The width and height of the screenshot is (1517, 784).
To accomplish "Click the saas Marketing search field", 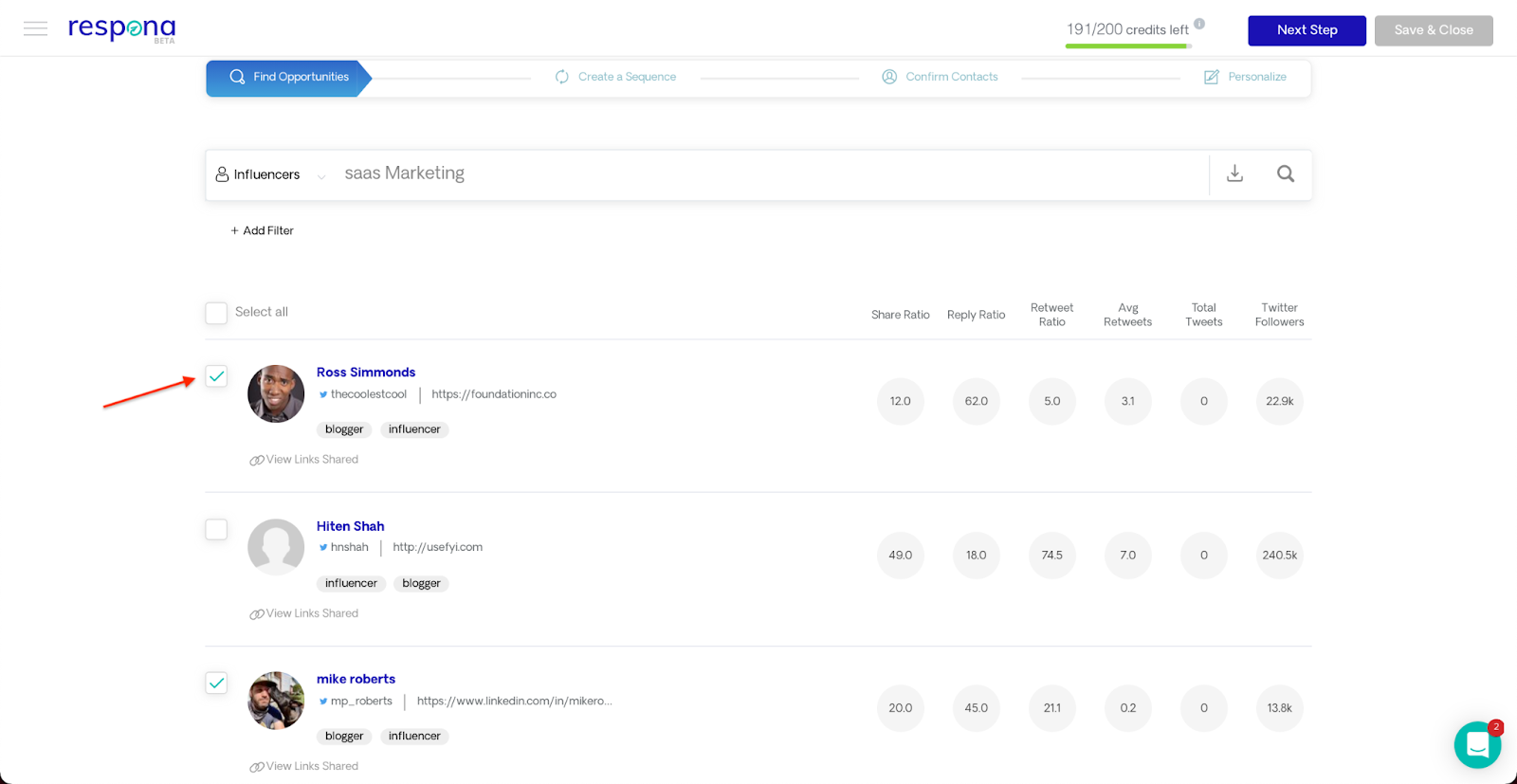I will (x=773, y=173).
